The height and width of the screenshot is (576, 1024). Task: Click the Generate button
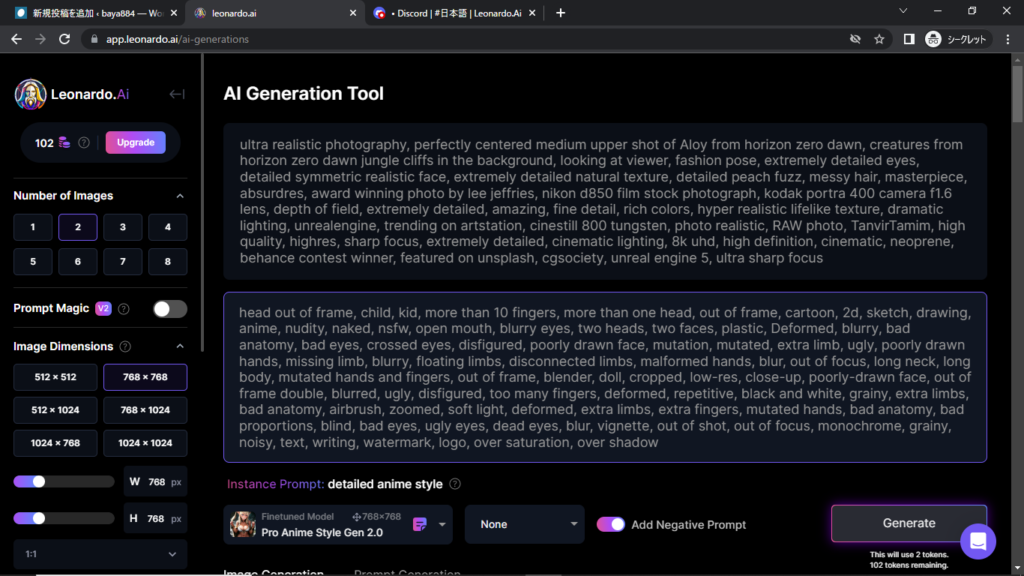point(908,523)
